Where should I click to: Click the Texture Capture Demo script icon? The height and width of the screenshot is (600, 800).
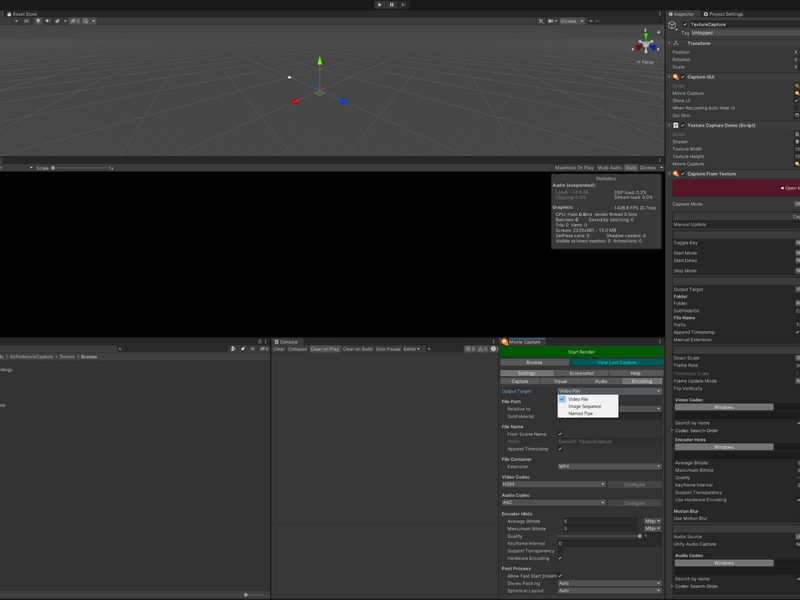click(x=676, y=125)
